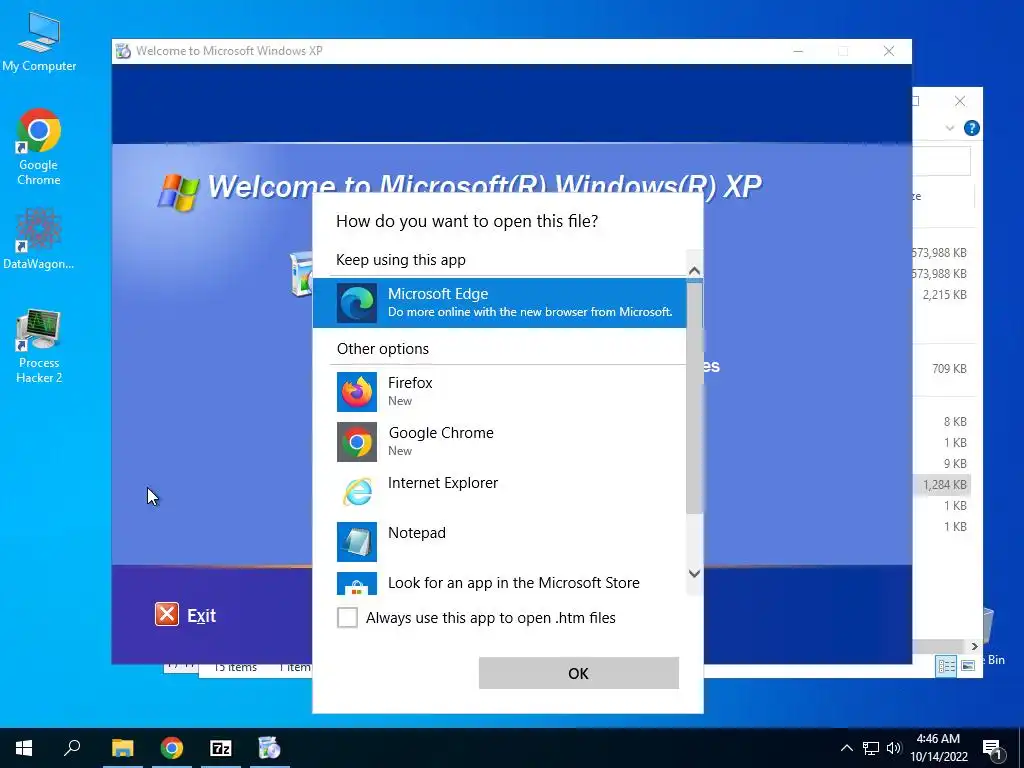Select the DataWagon desktop shortcut
The width and height of the screenshot is (1024, 768).
[39, 239]
